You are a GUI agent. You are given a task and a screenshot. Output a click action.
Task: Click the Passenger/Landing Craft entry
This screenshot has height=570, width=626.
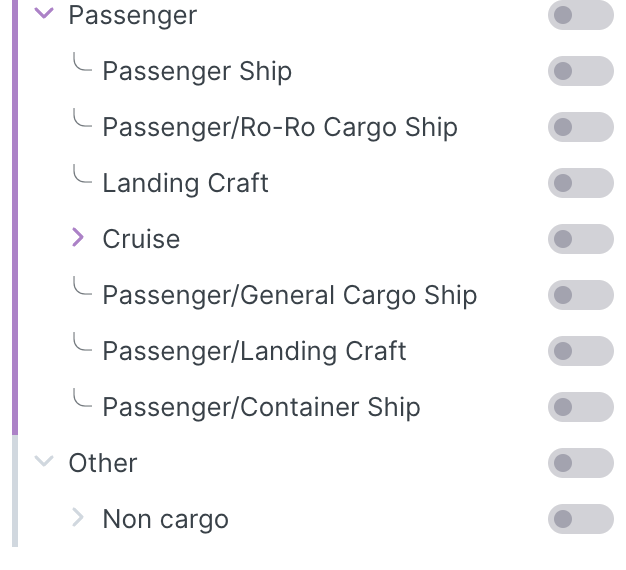click(x=254, y=352)
